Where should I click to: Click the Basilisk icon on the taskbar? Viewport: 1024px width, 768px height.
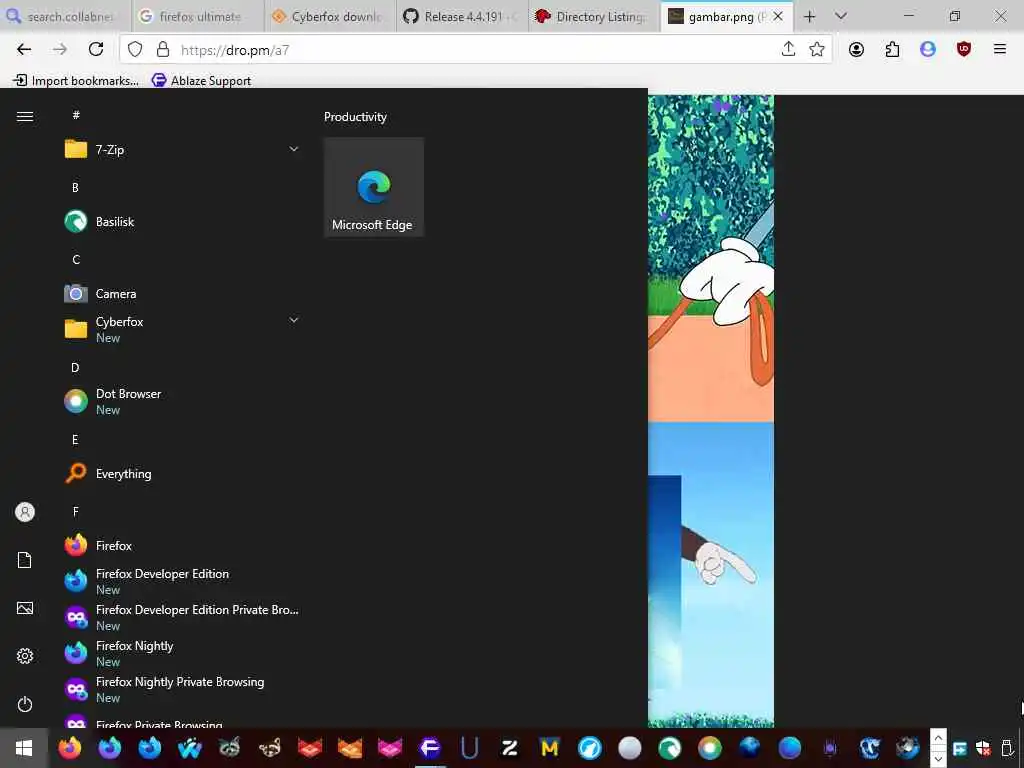[669, 748]
